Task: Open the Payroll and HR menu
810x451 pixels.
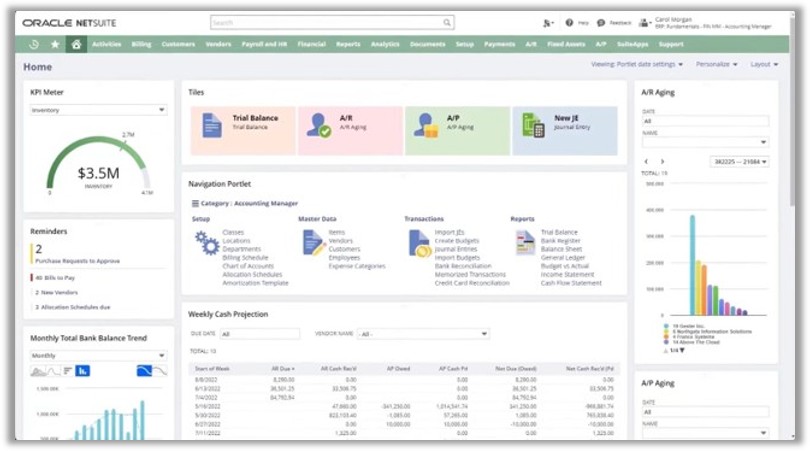Action: click(264, 44)
